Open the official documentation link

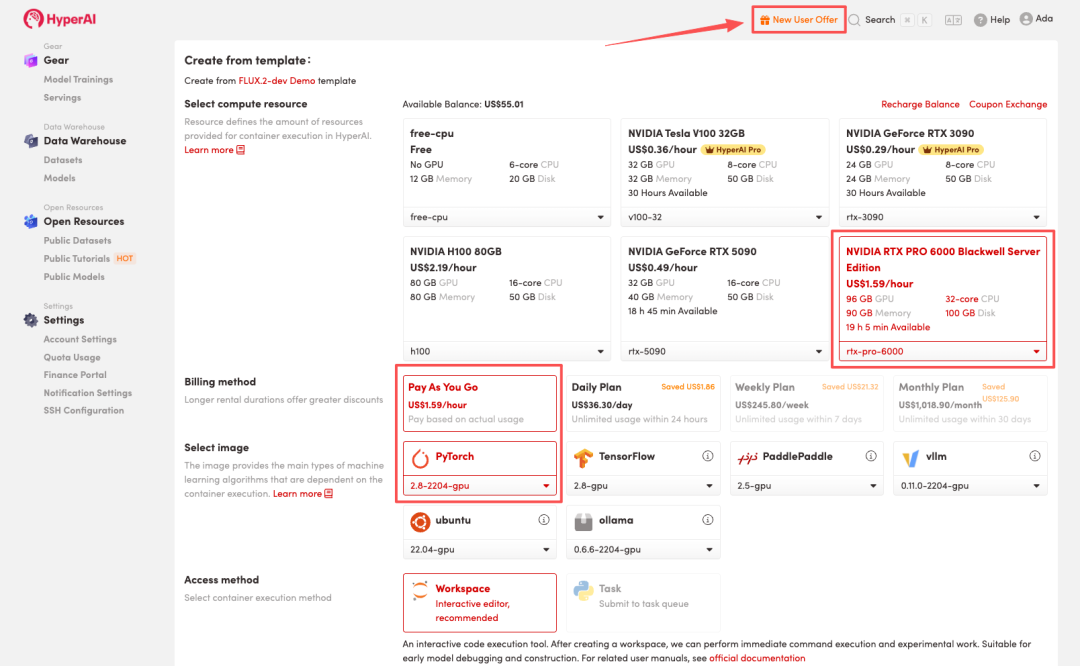tap(757, 658)
